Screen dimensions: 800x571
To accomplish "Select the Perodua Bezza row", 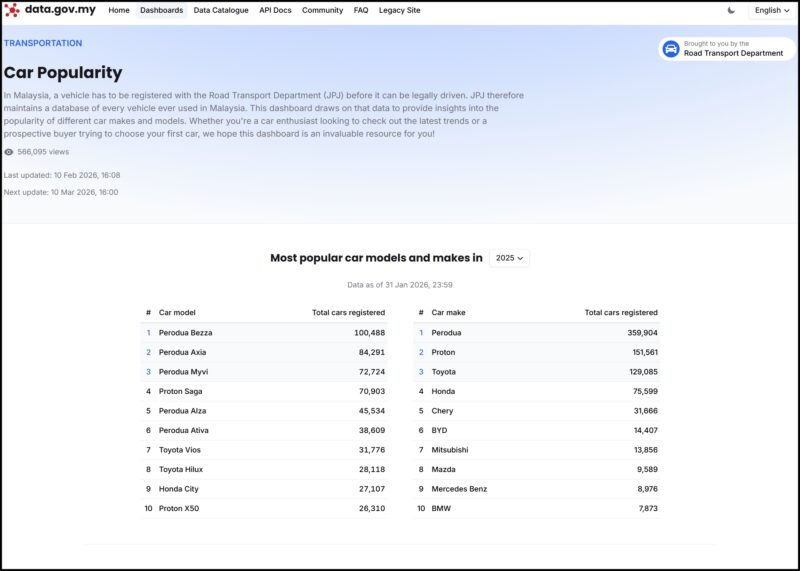I will [264, 333].
